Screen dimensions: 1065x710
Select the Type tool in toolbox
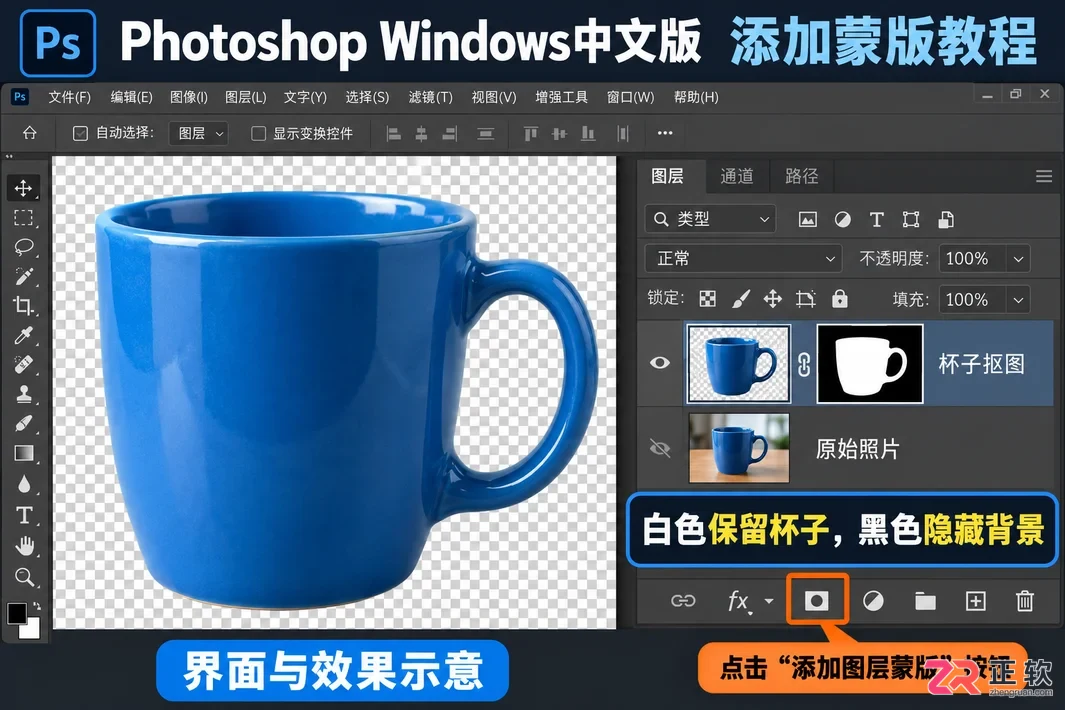tap(24, 515)
